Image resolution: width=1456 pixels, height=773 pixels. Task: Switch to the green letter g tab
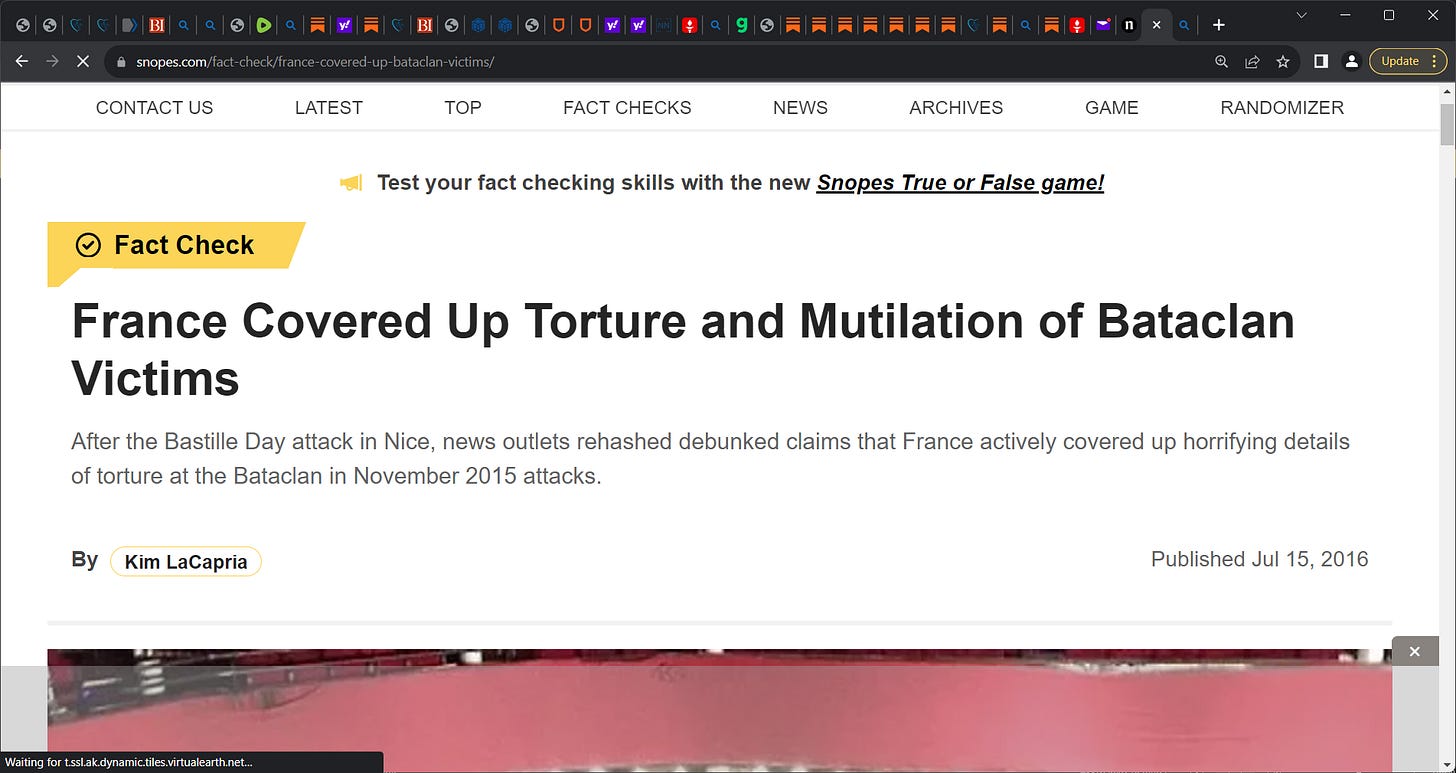(x=741, y=25)
